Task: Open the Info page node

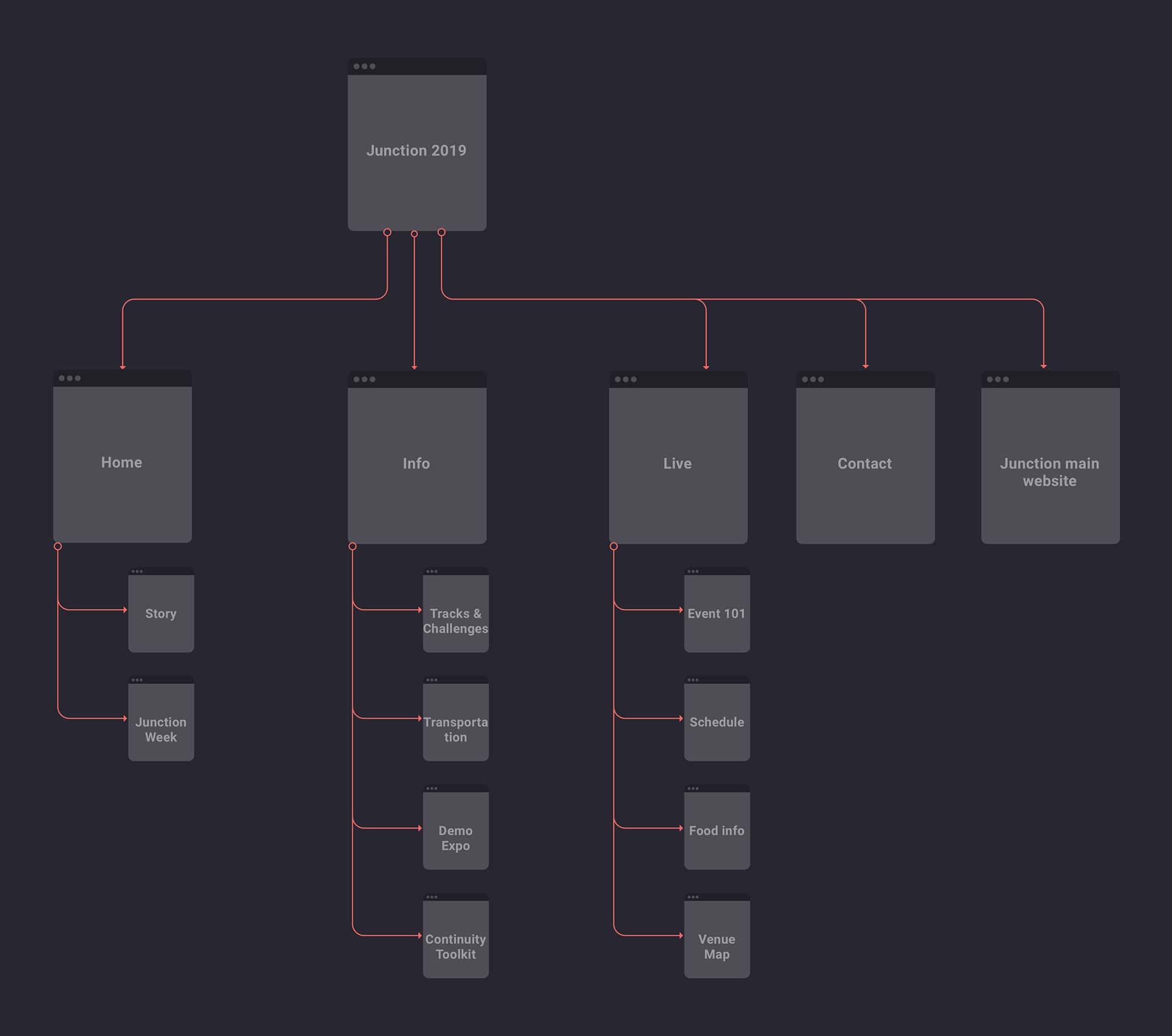Action: (x=417, y=464)
